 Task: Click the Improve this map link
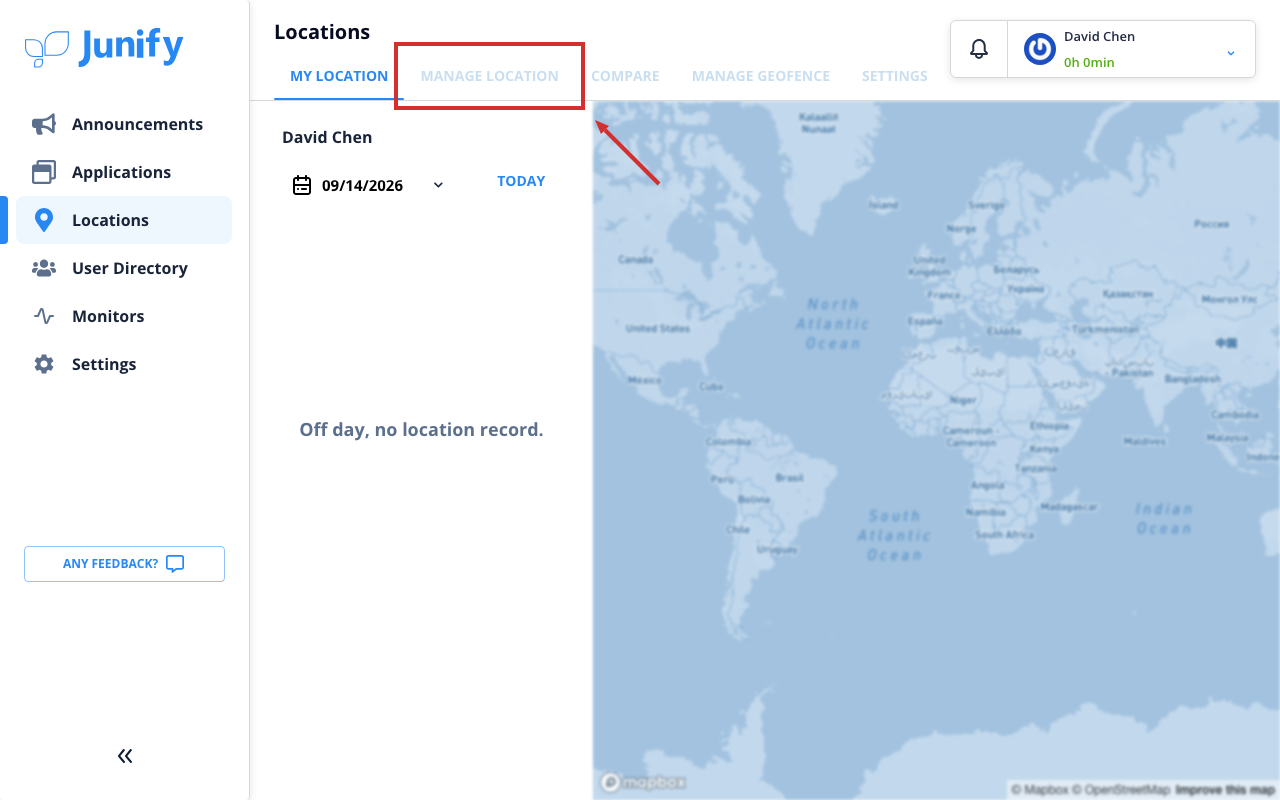tap(1225, 790)
